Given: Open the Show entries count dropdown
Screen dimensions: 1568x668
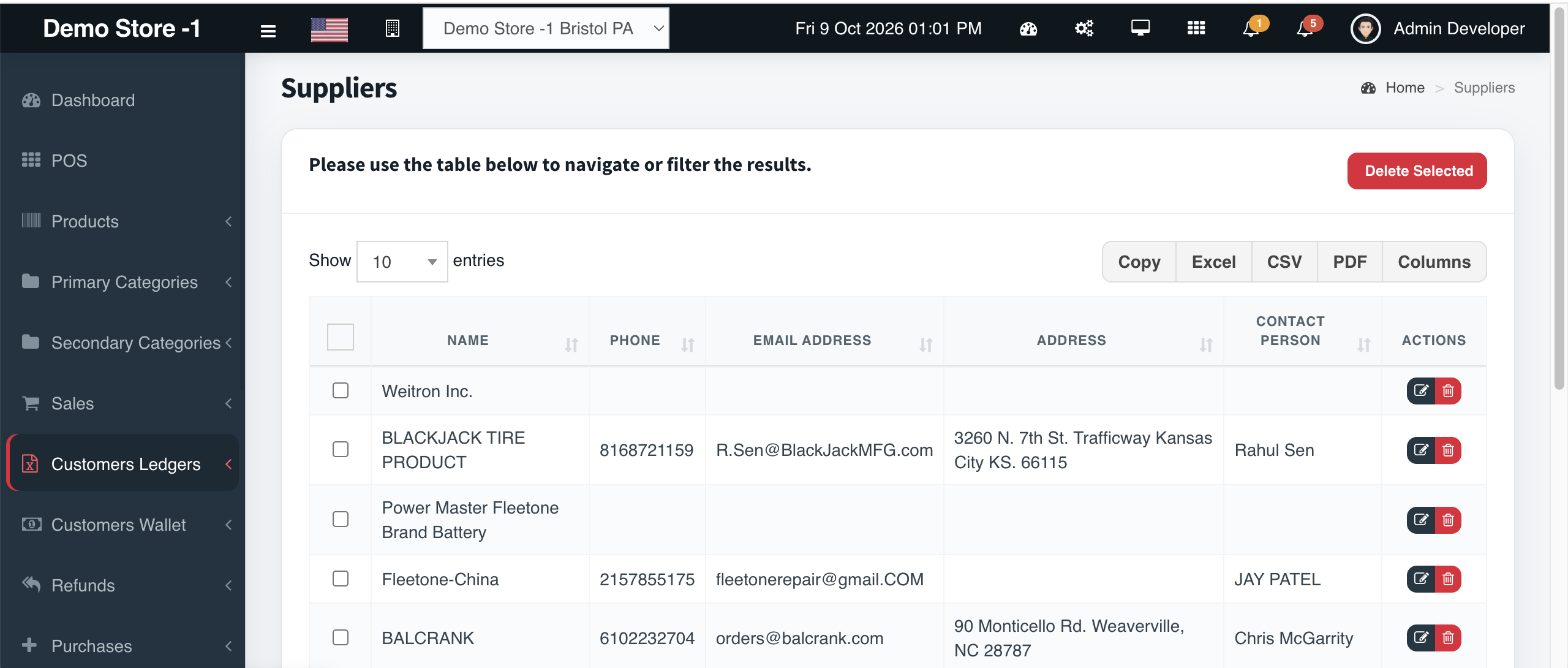Looking at the screenshot, I should (402, 262).
